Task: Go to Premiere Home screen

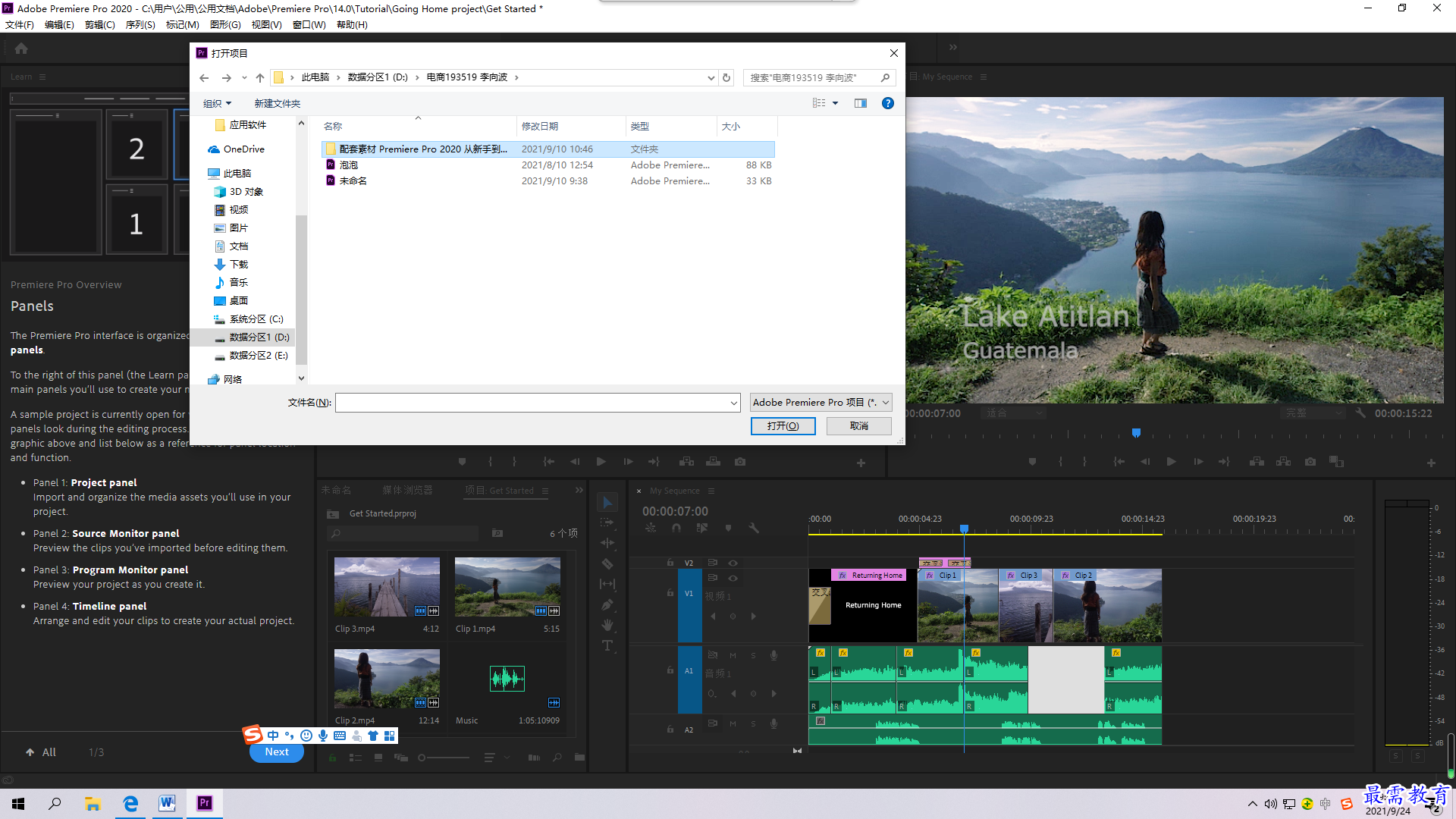Action: click(x=21, y=49)
